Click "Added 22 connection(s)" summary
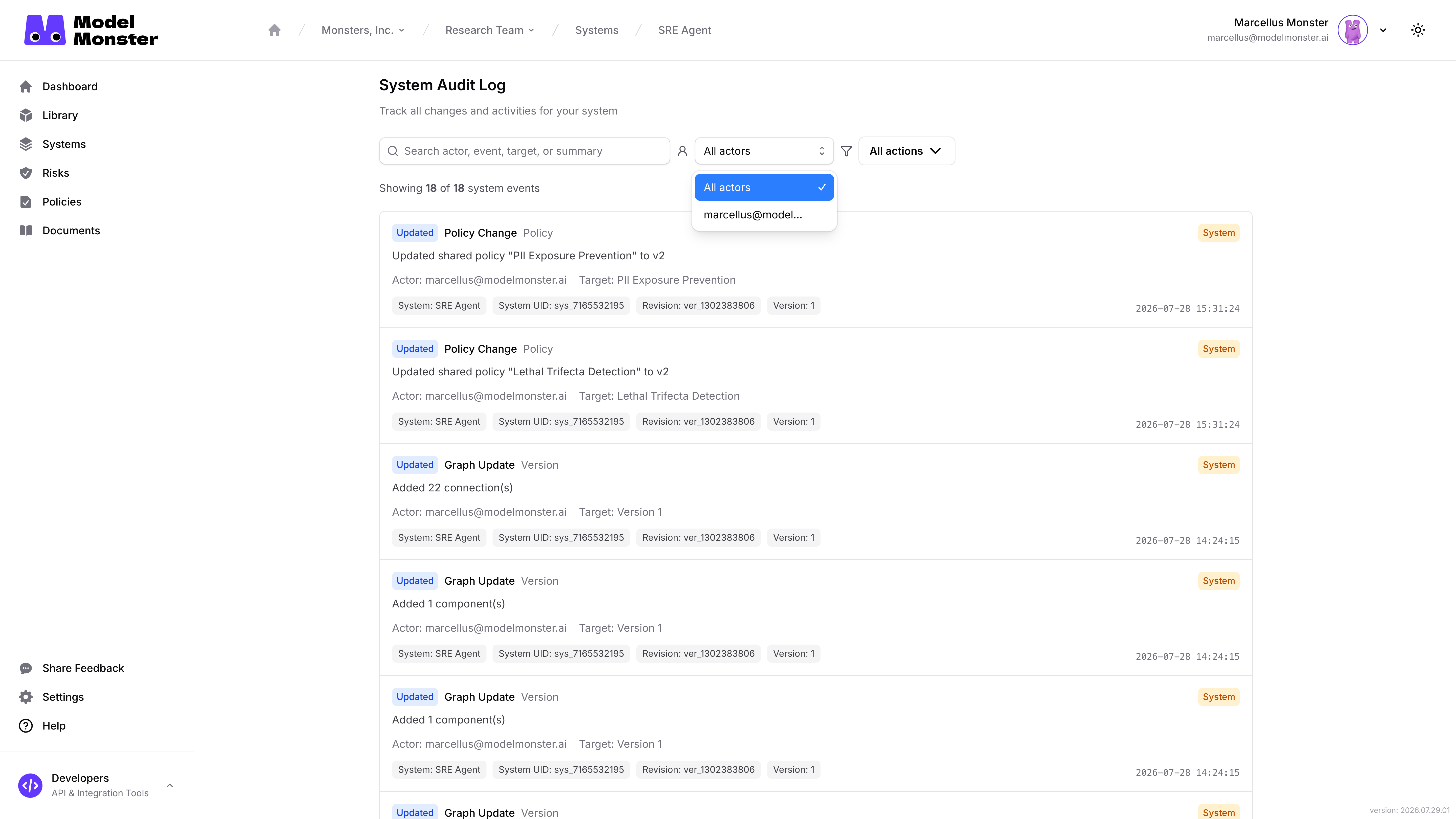The width and height of the screenshot is (1456, 819). [452, 488]
